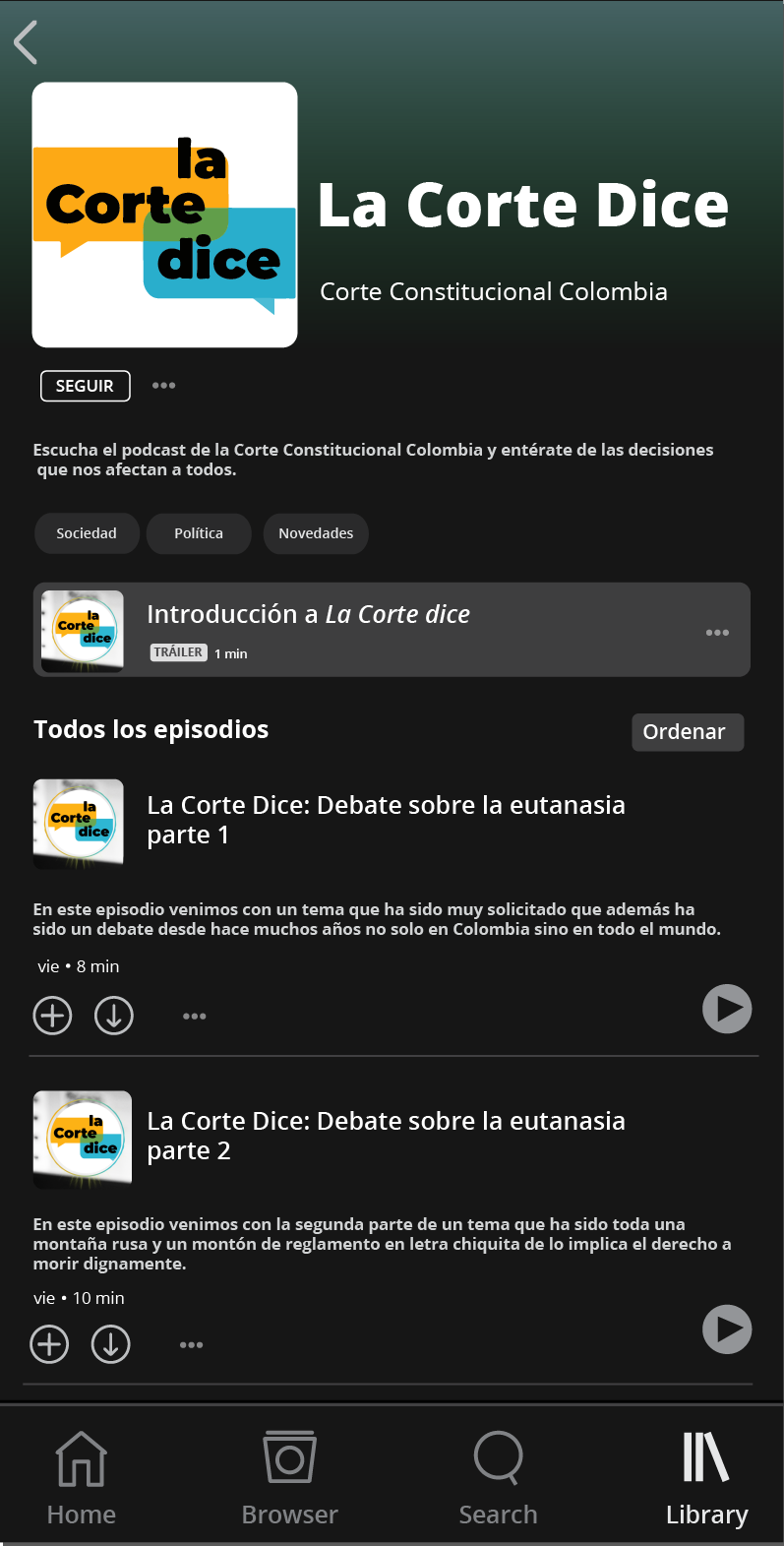Open the trailer's three-dot options menu
This screenshot has width=784, height=1546.
pos(718,633)
